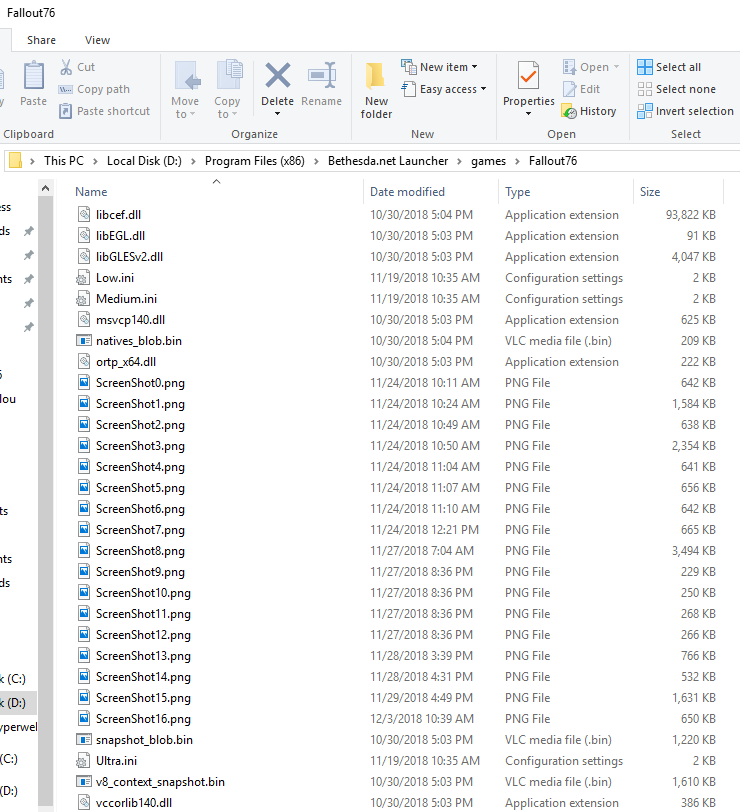Click the Select all icon
Screen dimensions: 740x812
pos(645,67)
